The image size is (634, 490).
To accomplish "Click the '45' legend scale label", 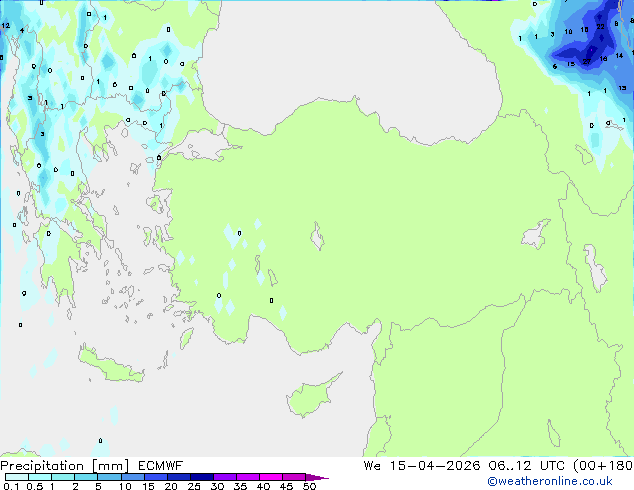I will pos(286,486).
